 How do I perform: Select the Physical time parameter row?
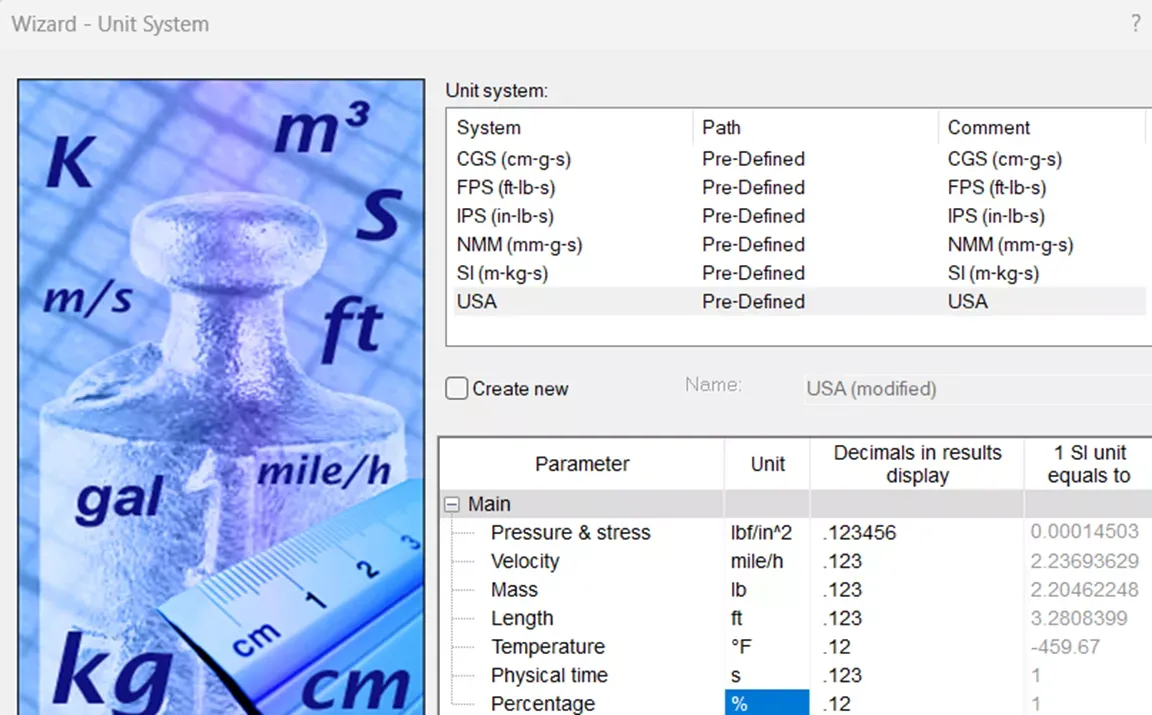coord(549,675)
